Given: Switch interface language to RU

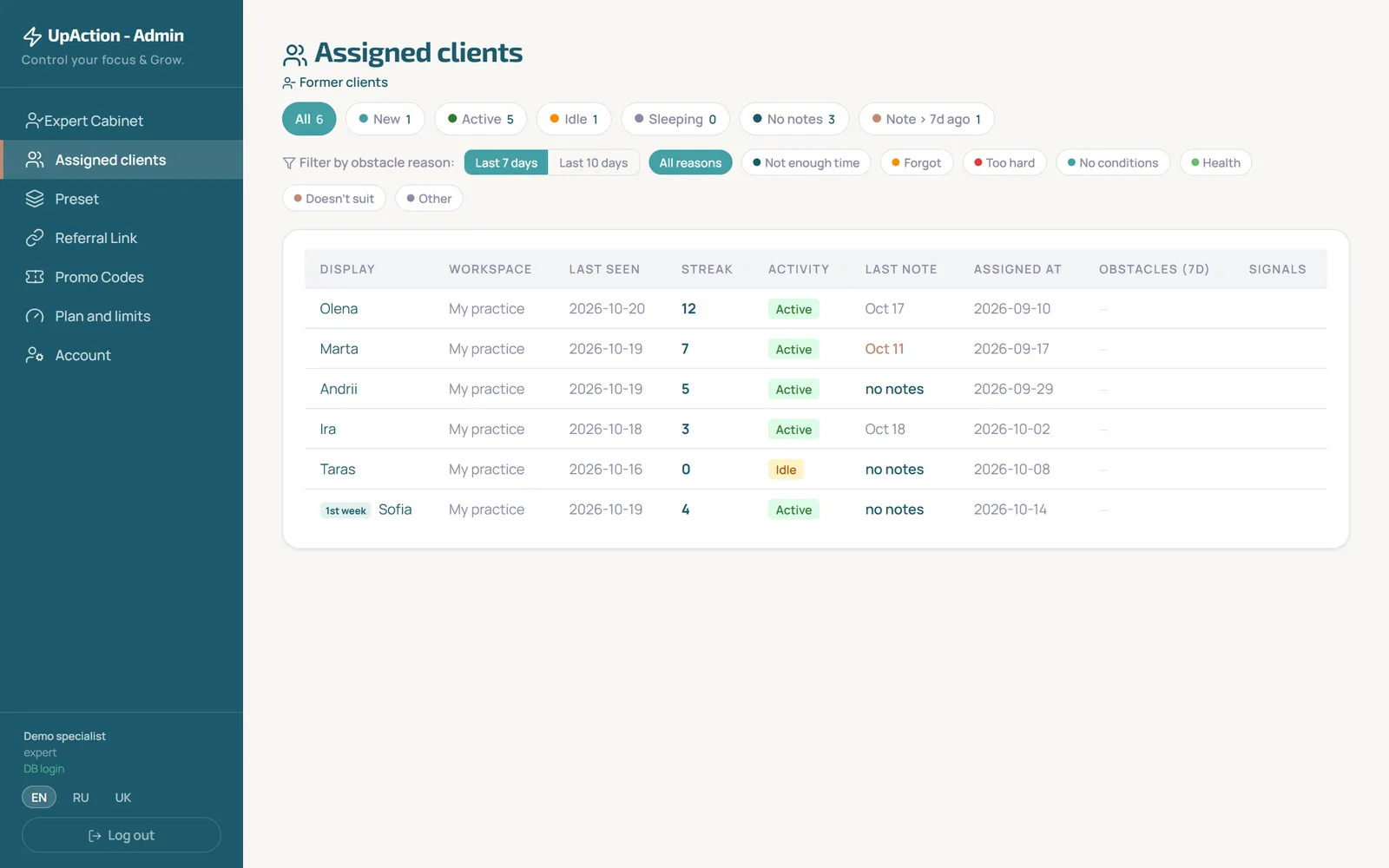Looking at the screenshot, I should pos(81,798).
